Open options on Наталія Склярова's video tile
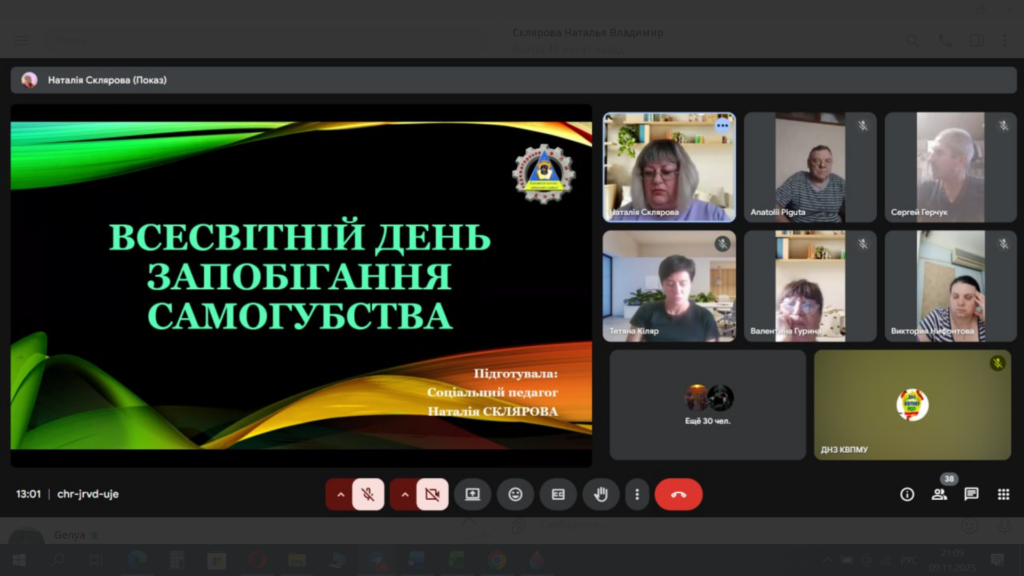1024x576 pixels. 722,125
